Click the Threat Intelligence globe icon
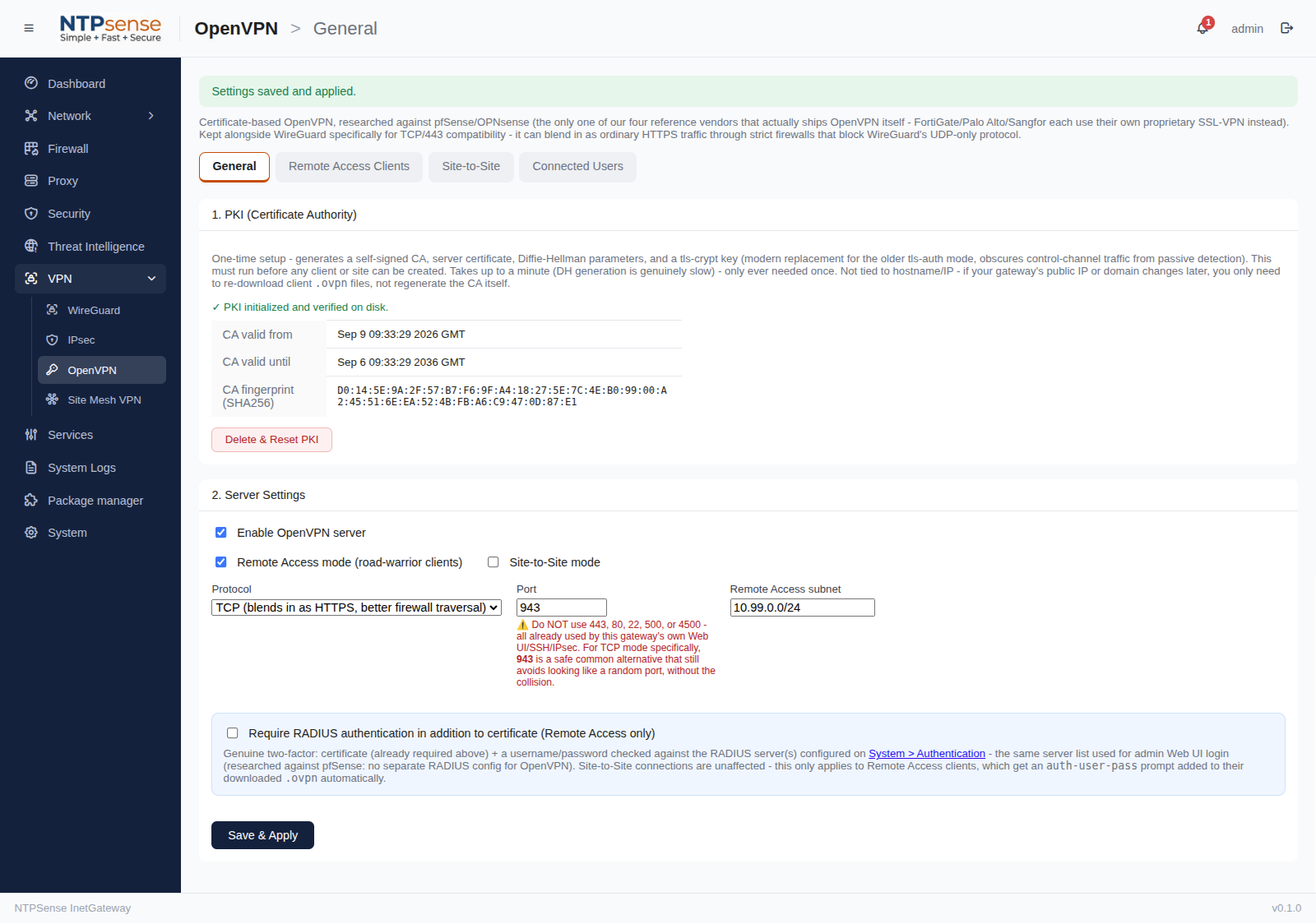 [31, 246]
